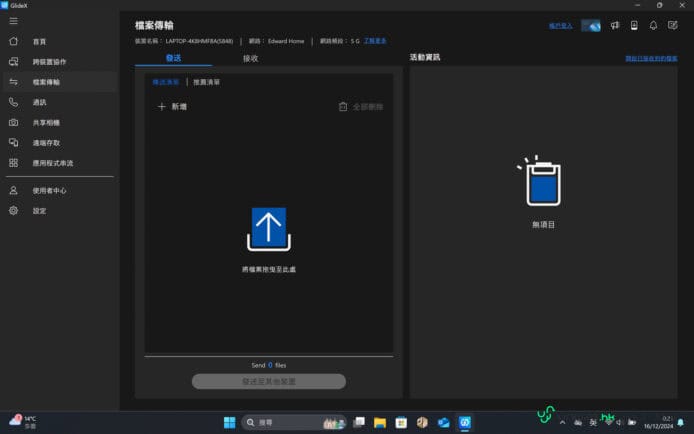Select 通訊 phone communication in sidebar
694x434 pixels.
point(39,102)
